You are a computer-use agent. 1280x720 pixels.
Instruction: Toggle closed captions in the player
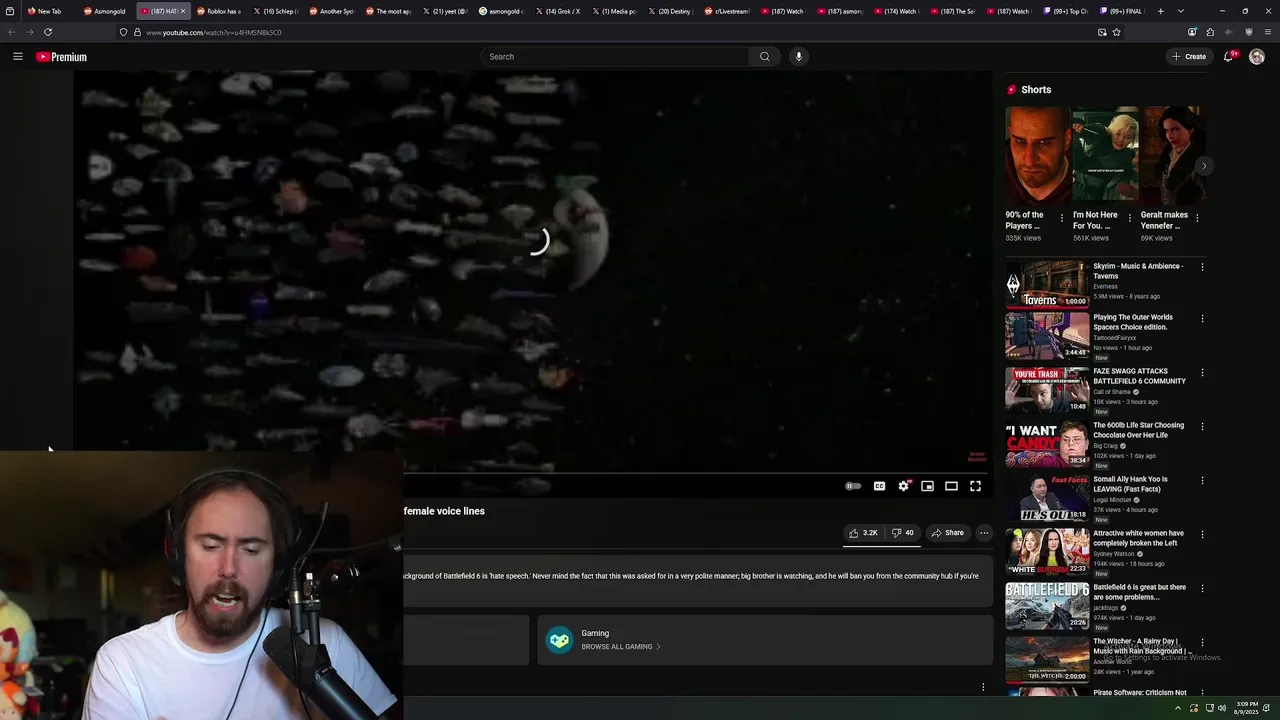click(879, 486)
